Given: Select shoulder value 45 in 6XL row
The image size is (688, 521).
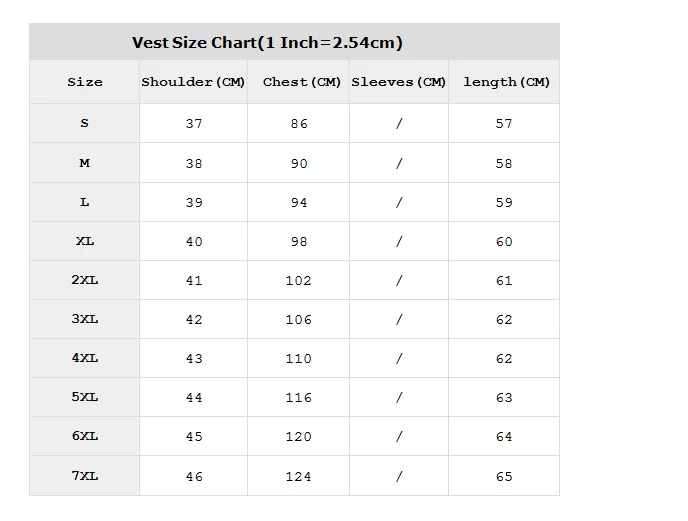Looking at the screenshot, I should (194, 437).
